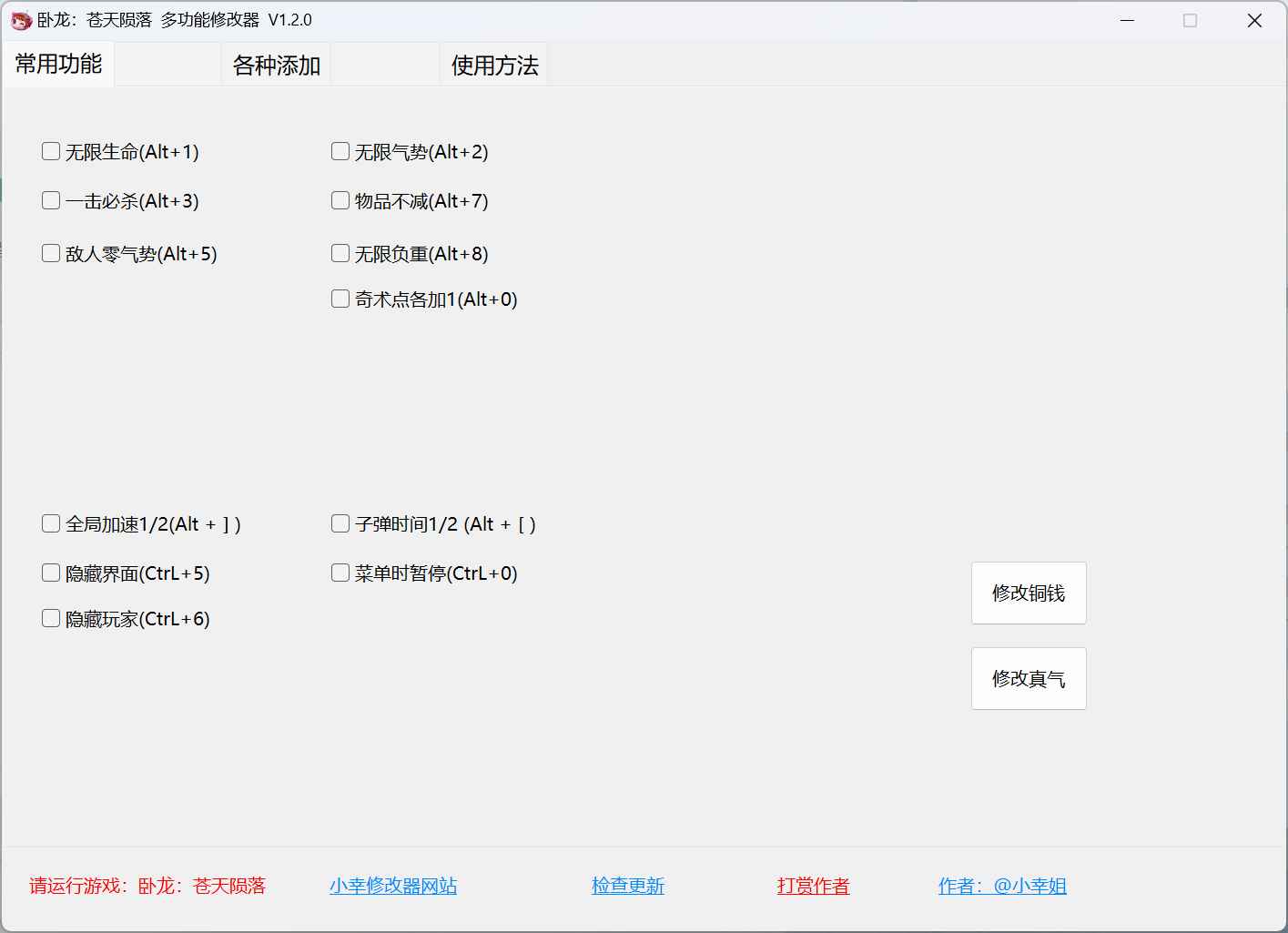The height and width of the screenshot is (933, 1288).
Task: Click the 修改真气 button
Action: (x=1029, y=678)
